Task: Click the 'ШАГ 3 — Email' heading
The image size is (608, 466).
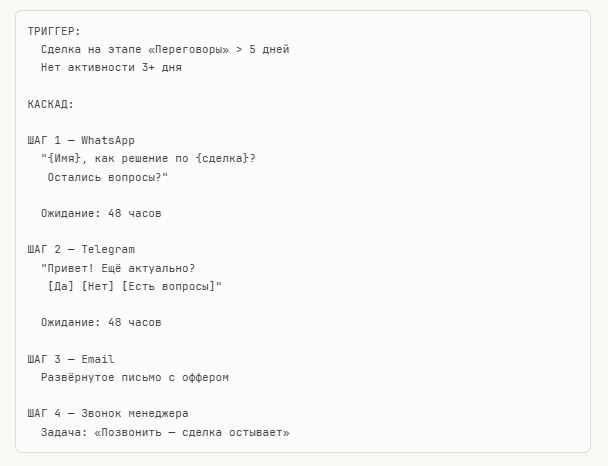Action: pyautogui.click(x=71, y=359)
